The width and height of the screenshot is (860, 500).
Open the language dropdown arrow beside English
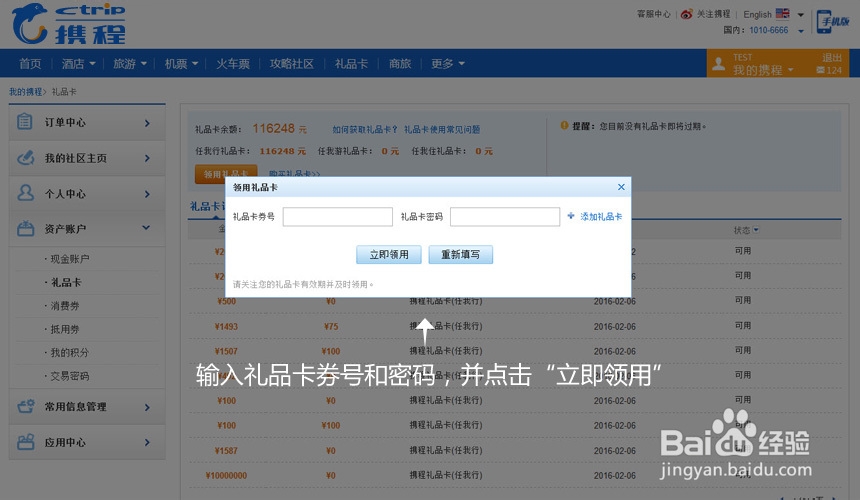click(x=801, y=15)
